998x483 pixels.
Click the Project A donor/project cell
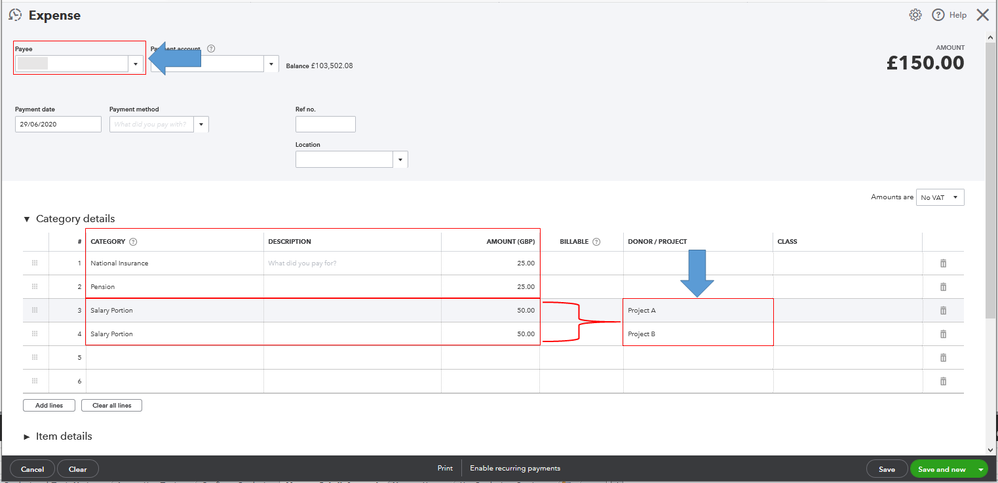click(698, 311)
